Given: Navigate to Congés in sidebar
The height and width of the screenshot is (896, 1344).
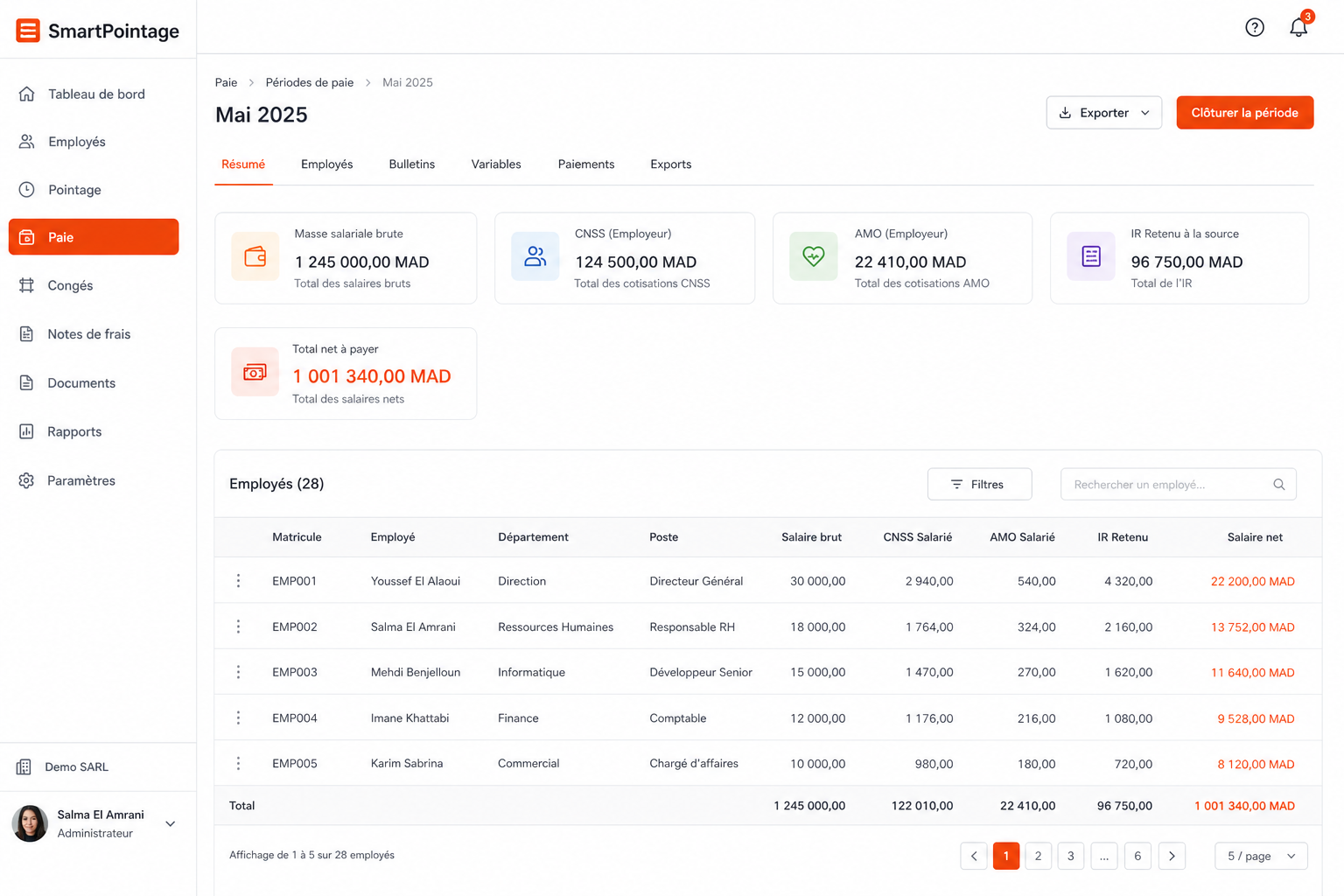Looking at the screenshot, I should pos(94,285).
